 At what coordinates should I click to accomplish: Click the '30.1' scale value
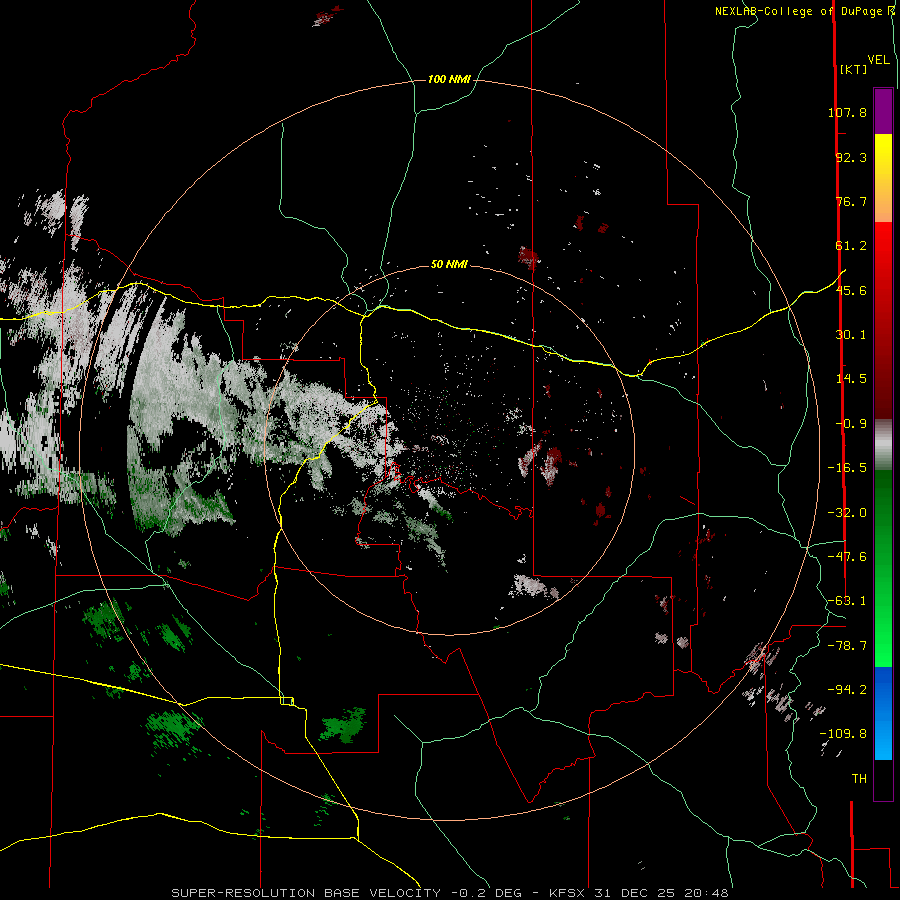(851, 335)
